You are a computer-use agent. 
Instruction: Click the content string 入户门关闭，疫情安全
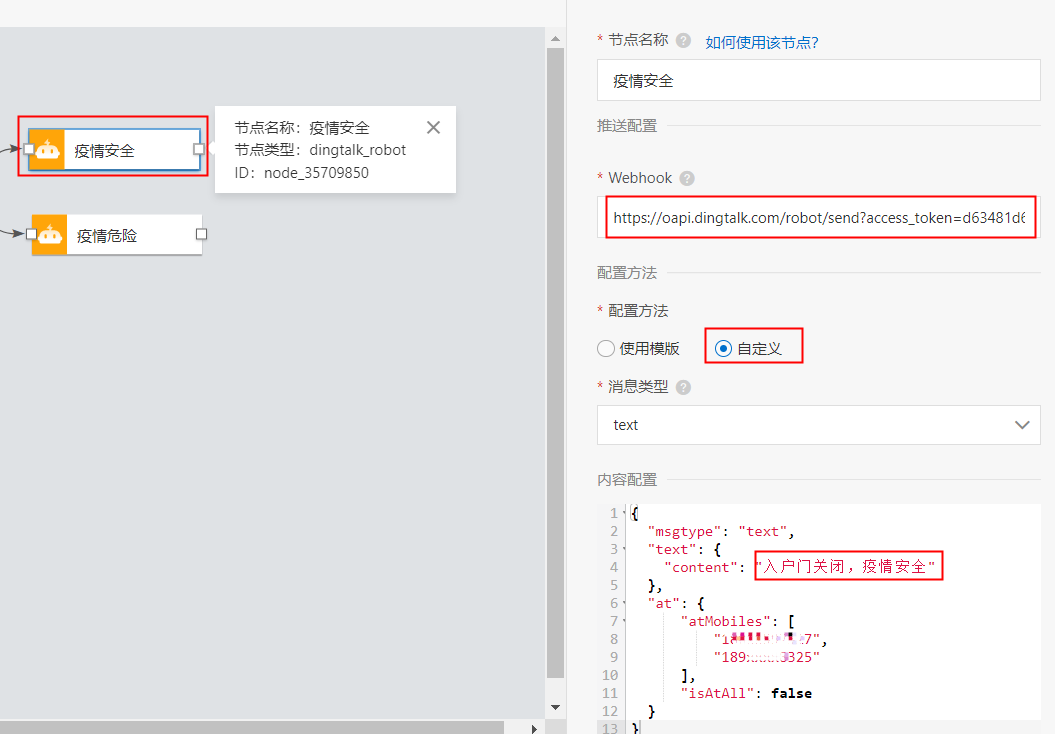pos(846,566)
